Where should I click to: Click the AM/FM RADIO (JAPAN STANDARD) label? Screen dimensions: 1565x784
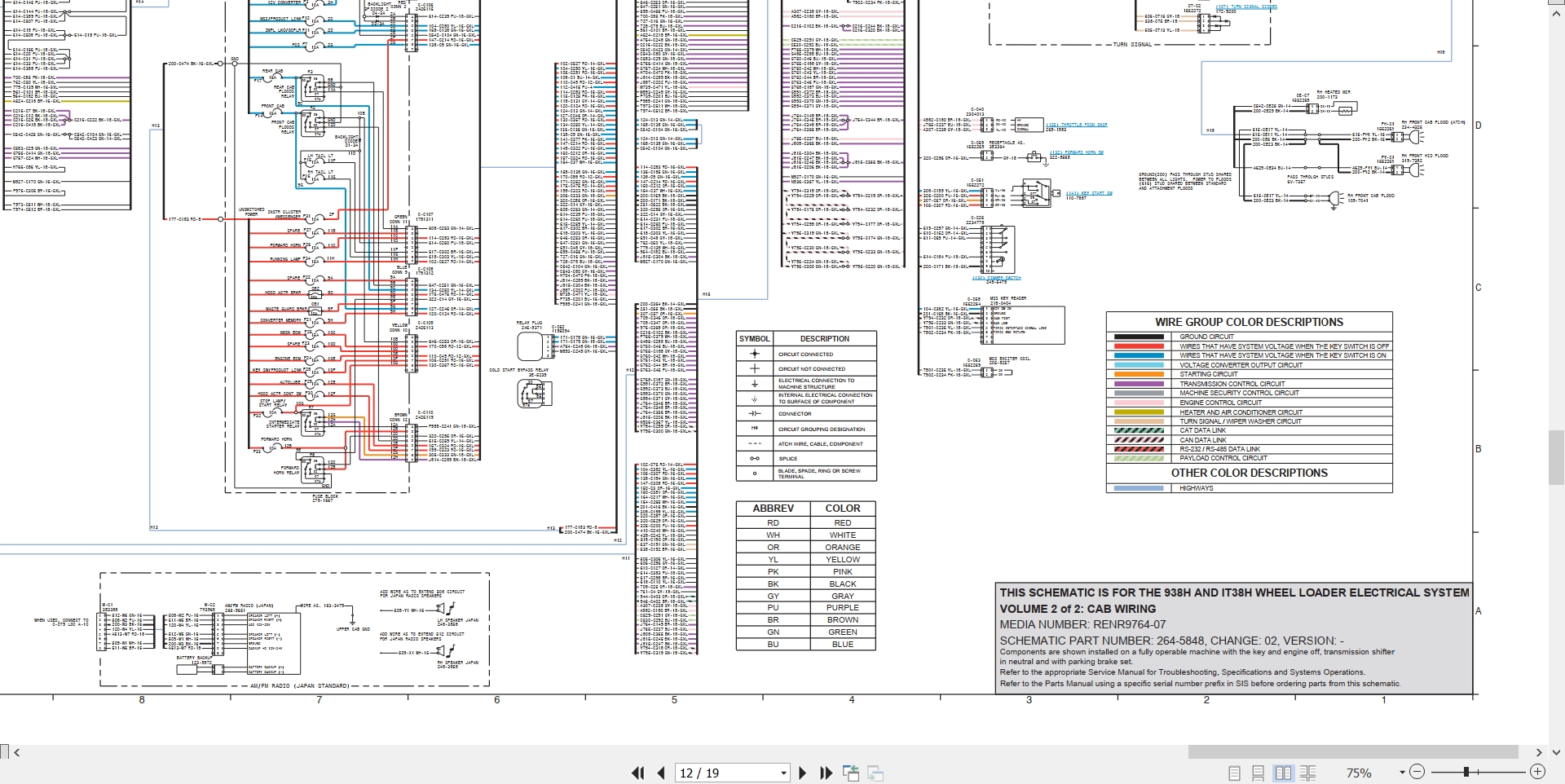pyautogui.click(x=299, y=686)
